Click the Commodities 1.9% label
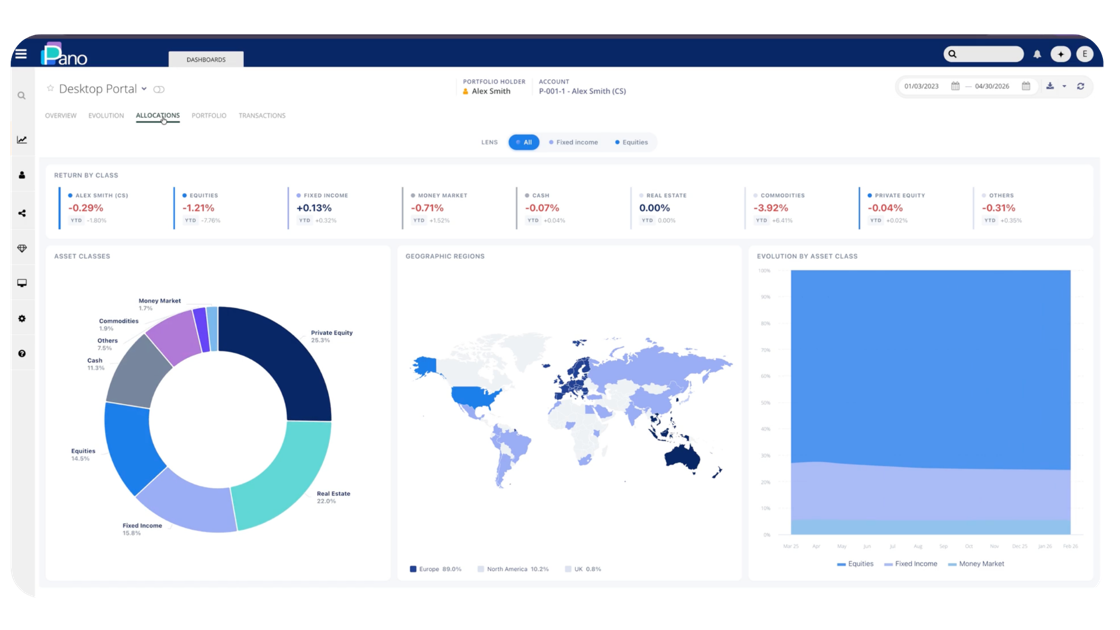Image resolution: width=1120 pixels, height=630 pixels. pyautogui.click(x=119, y=324)
